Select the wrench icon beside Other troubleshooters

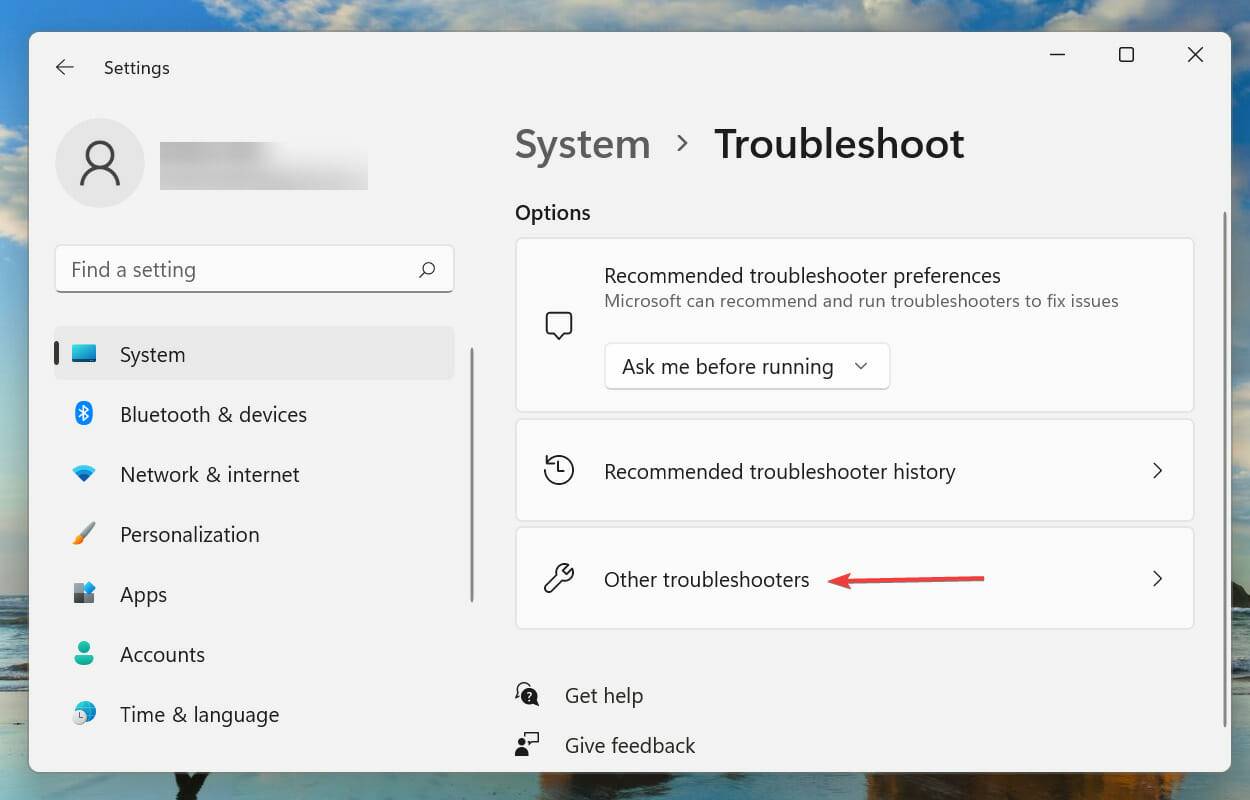[560, 578]
